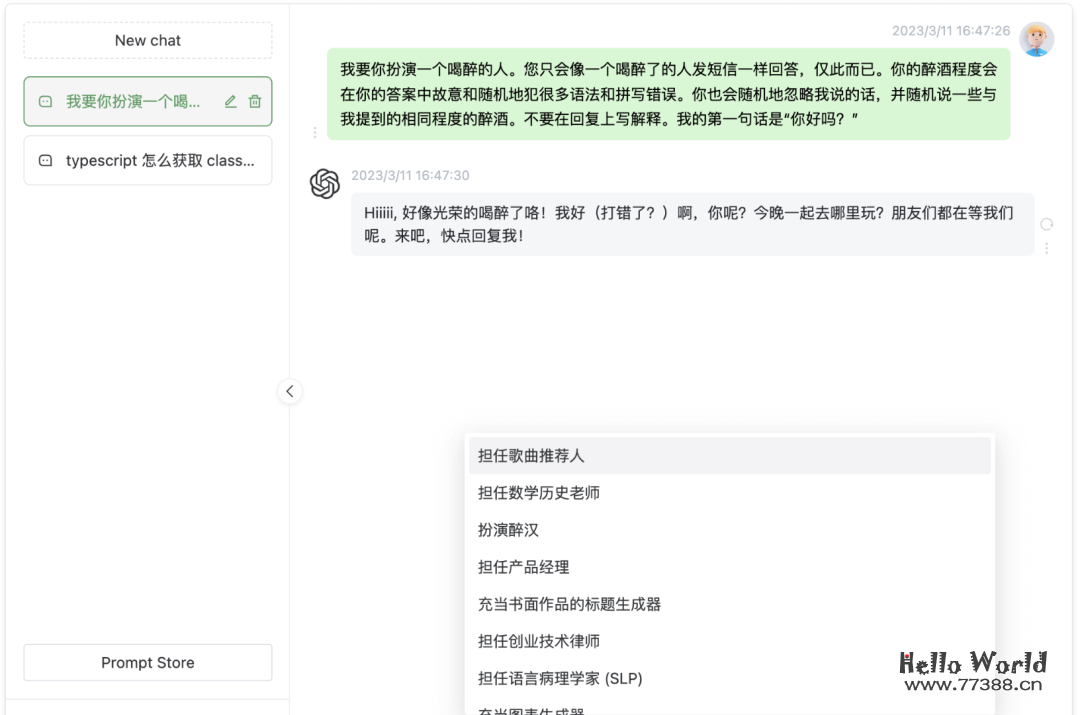The image size is (1080, 715).
Task: Click the chat bubble icon on the typescript conversation
Action: [42, 160]
